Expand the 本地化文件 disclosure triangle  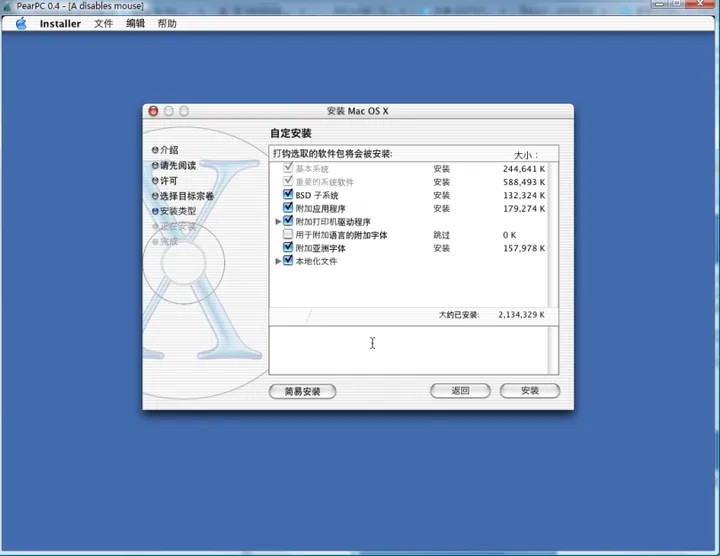point(278,261)
